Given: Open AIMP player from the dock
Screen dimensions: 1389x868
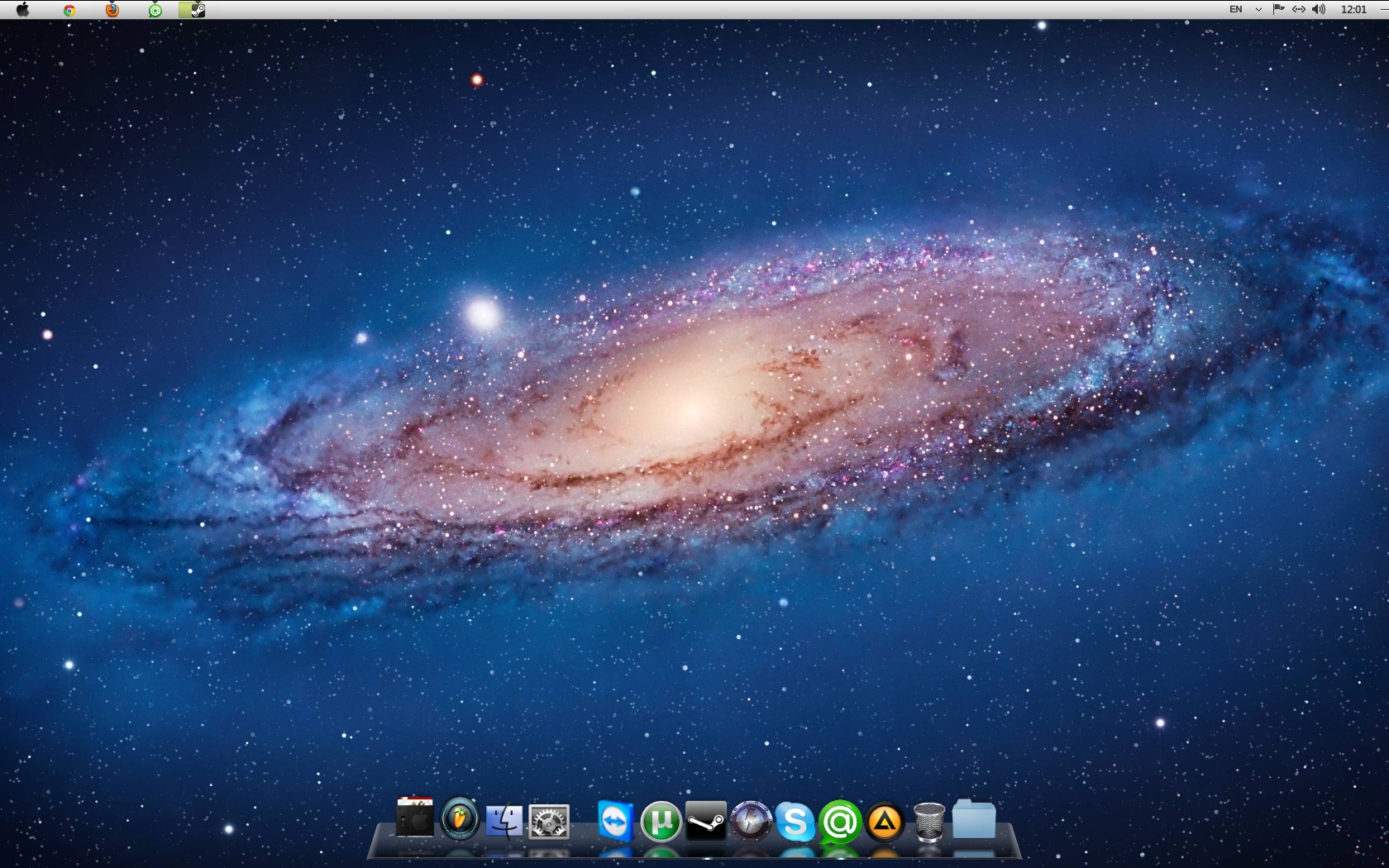Looking at the screenshot, I should pos(885,822).
